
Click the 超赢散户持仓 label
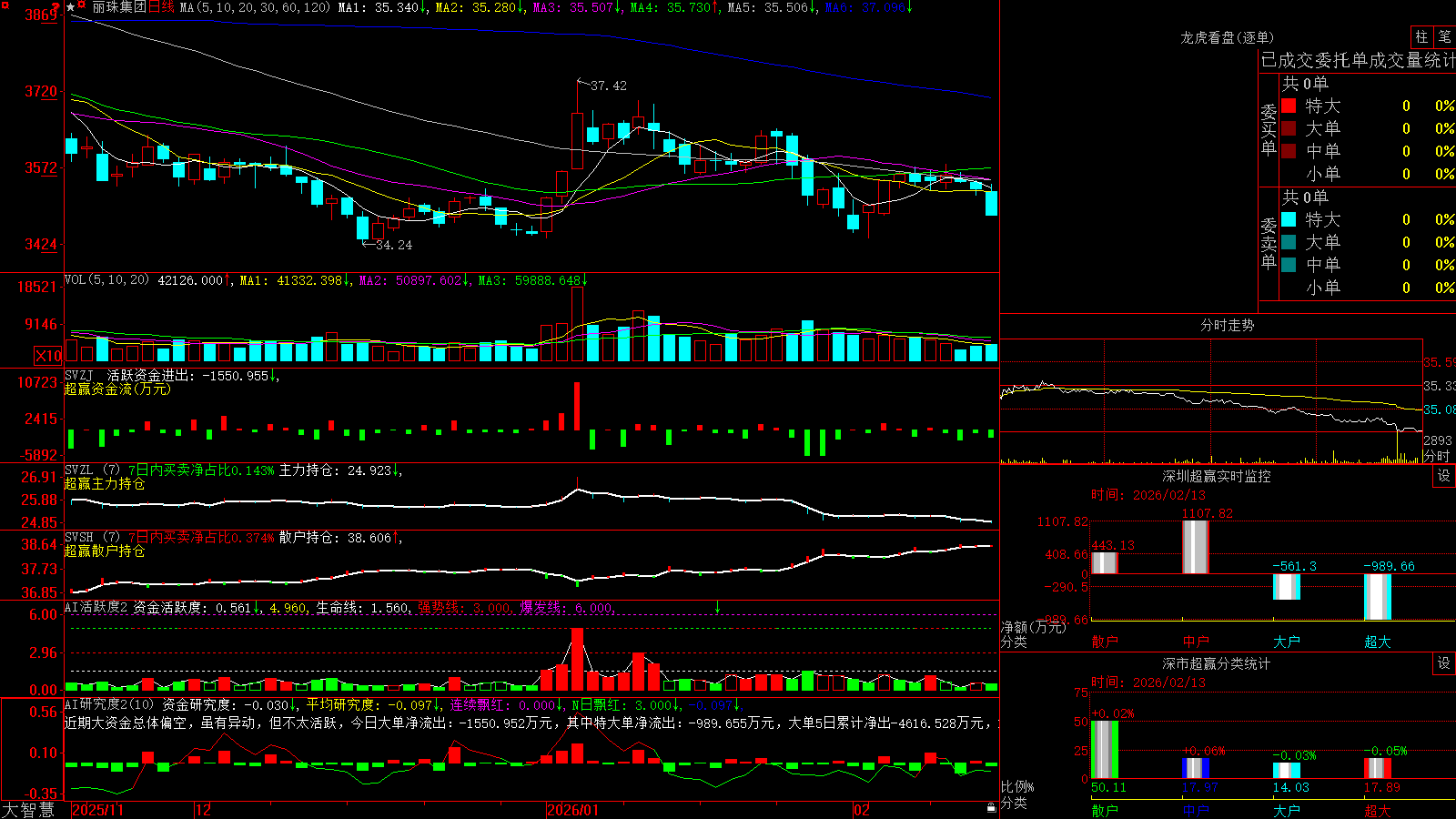pyautogui.click(x=105, y=551)
